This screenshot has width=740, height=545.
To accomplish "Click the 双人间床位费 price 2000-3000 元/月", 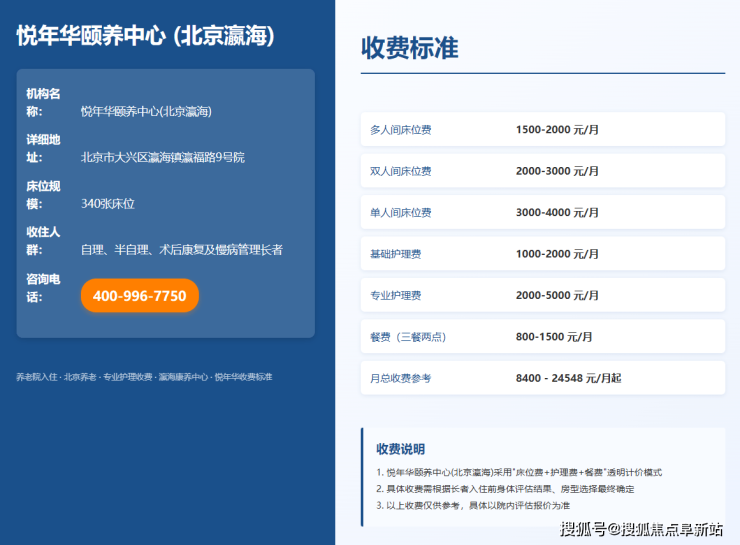I will click(x=557, y=171).
